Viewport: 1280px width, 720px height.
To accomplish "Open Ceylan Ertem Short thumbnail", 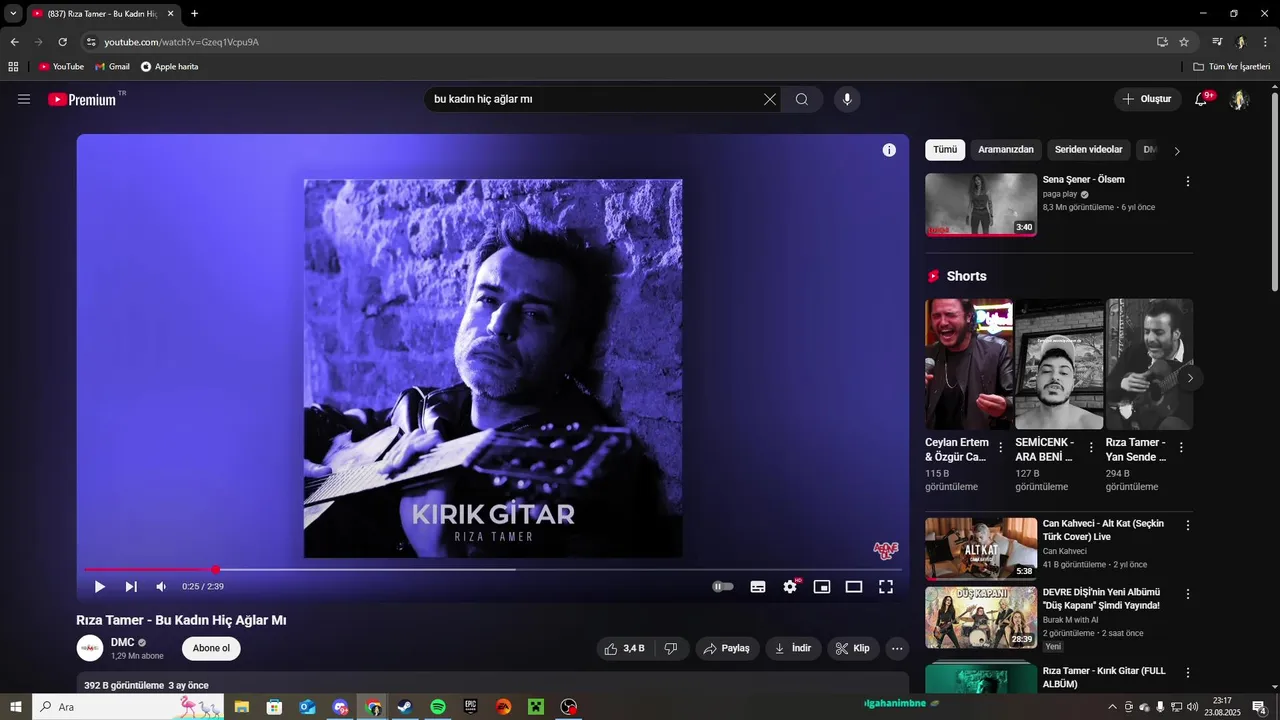I will pos(969,364).
